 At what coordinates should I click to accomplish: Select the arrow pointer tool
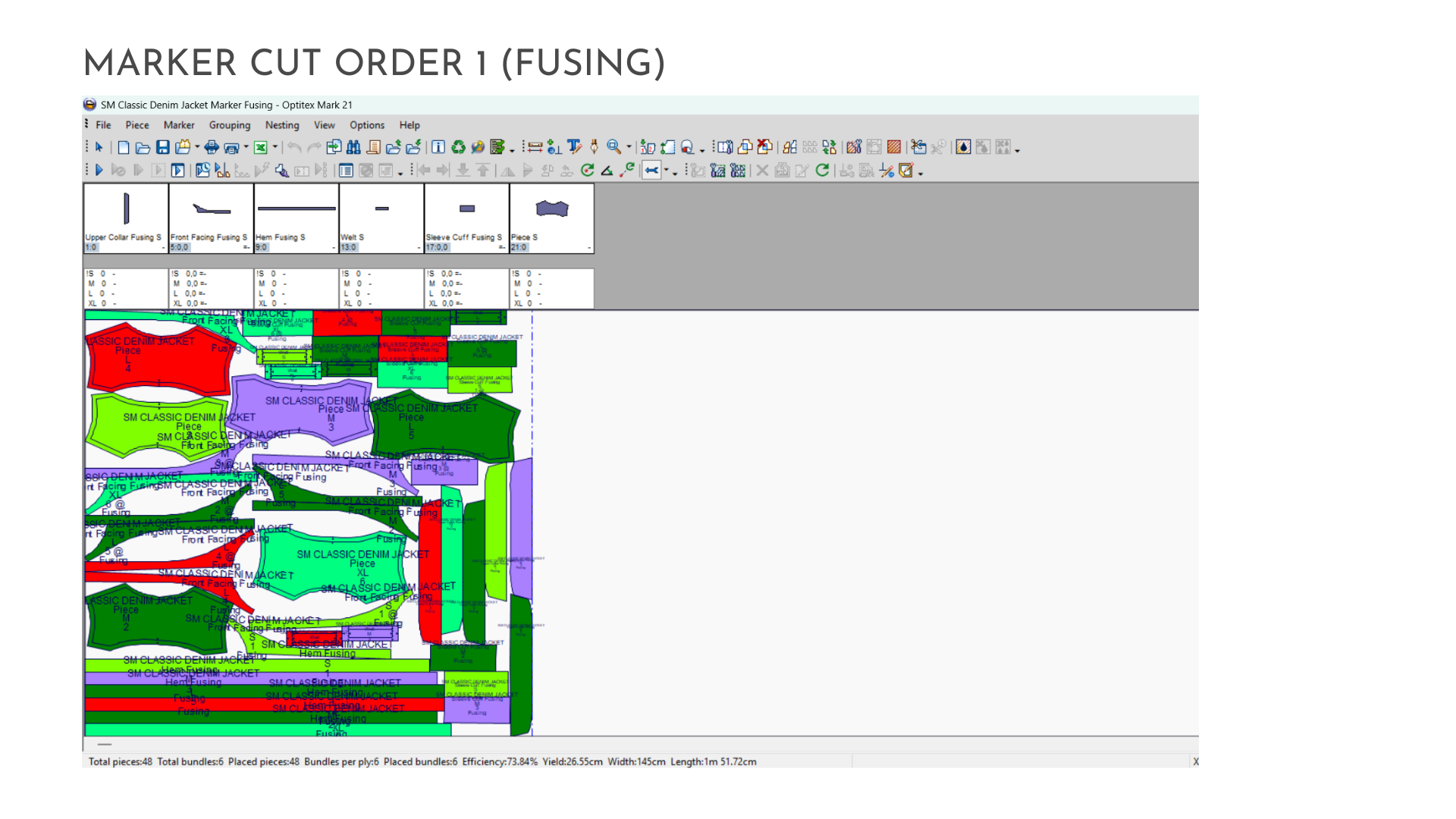click(x=99, y=147)
